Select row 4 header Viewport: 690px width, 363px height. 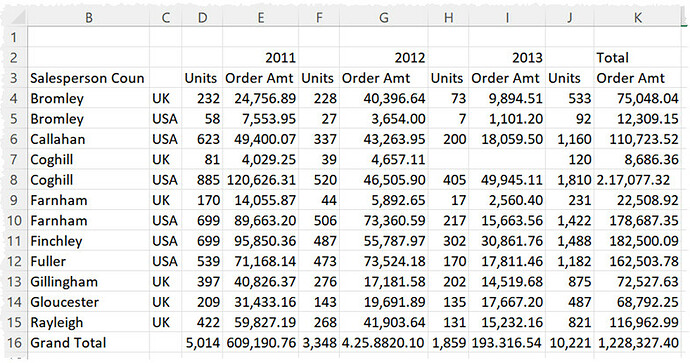14,98
